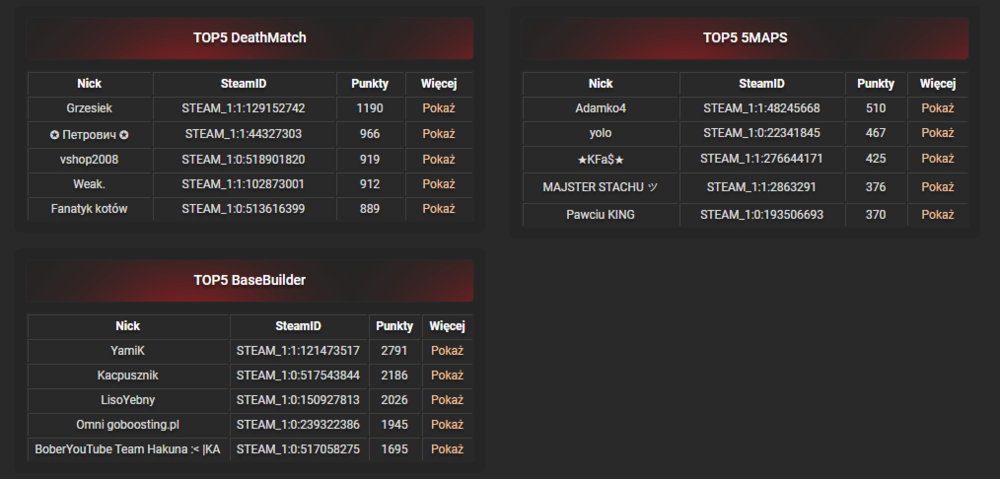
Task: Show more for Fanatyk kotów
Action: click(438, 209)
